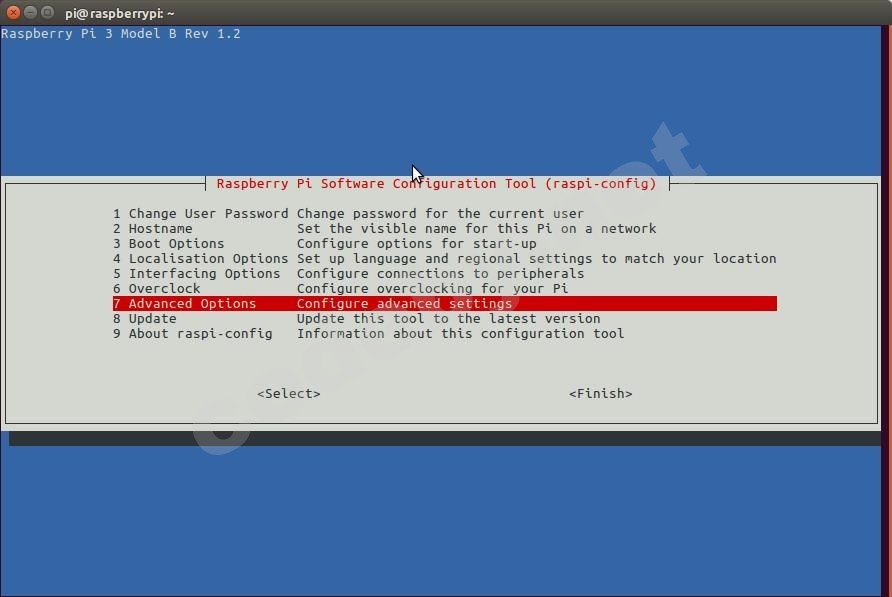
Task: Select highlighted Advanced Options row
Action: (x=444, y=303)
